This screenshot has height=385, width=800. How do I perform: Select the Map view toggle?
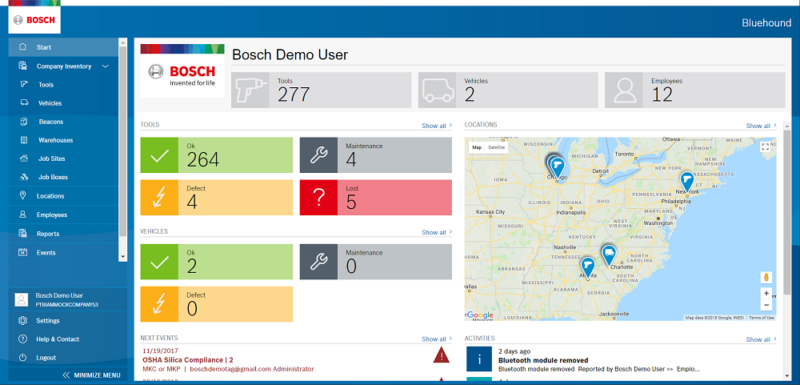[477, 147]
